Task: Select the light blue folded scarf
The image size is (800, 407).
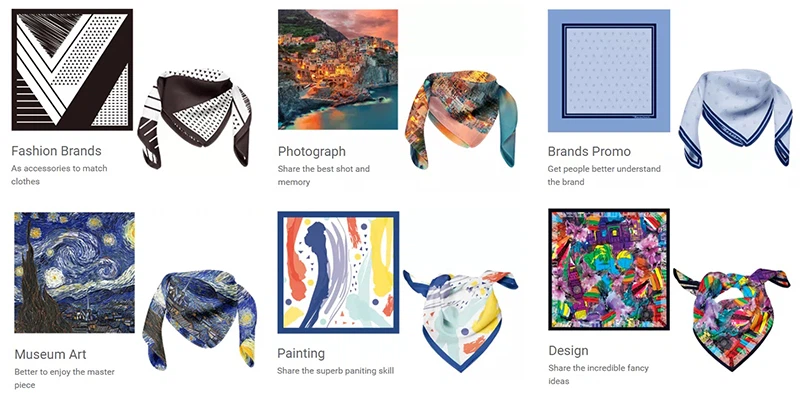Action: point(735,118)
